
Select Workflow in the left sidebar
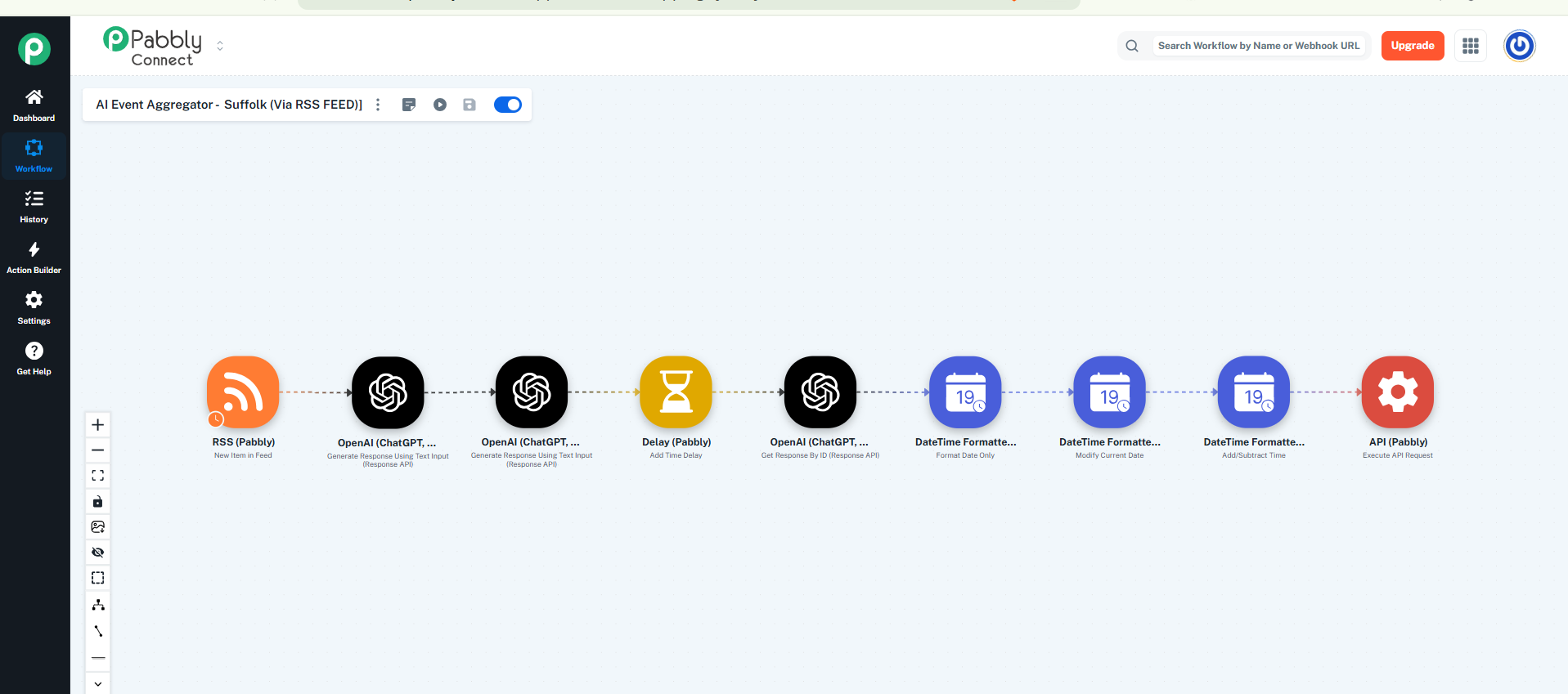point(34,156)
